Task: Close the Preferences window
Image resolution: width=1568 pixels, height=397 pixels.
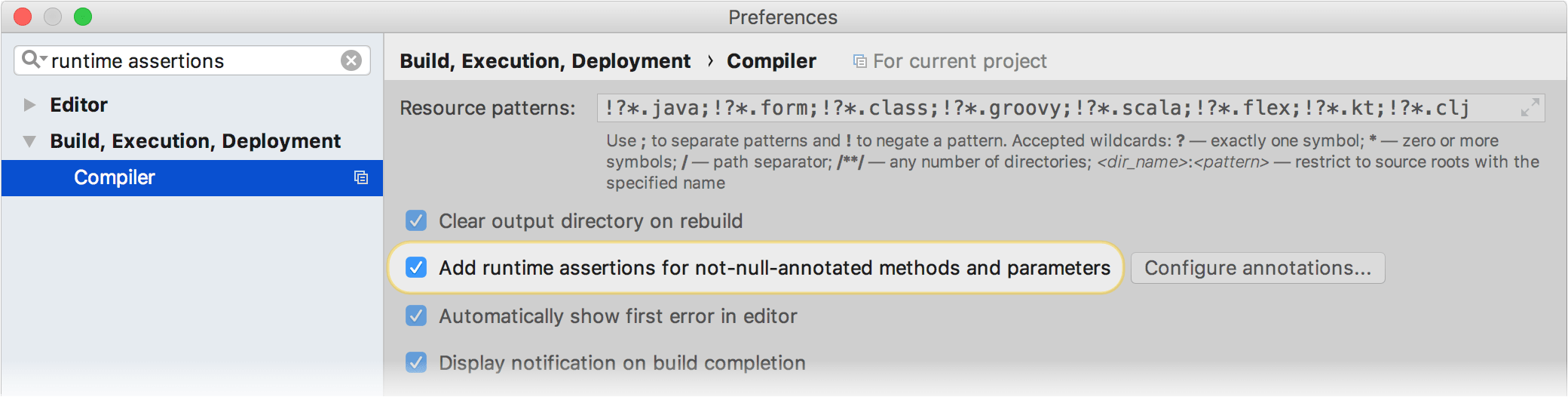Action: point(23,17)
